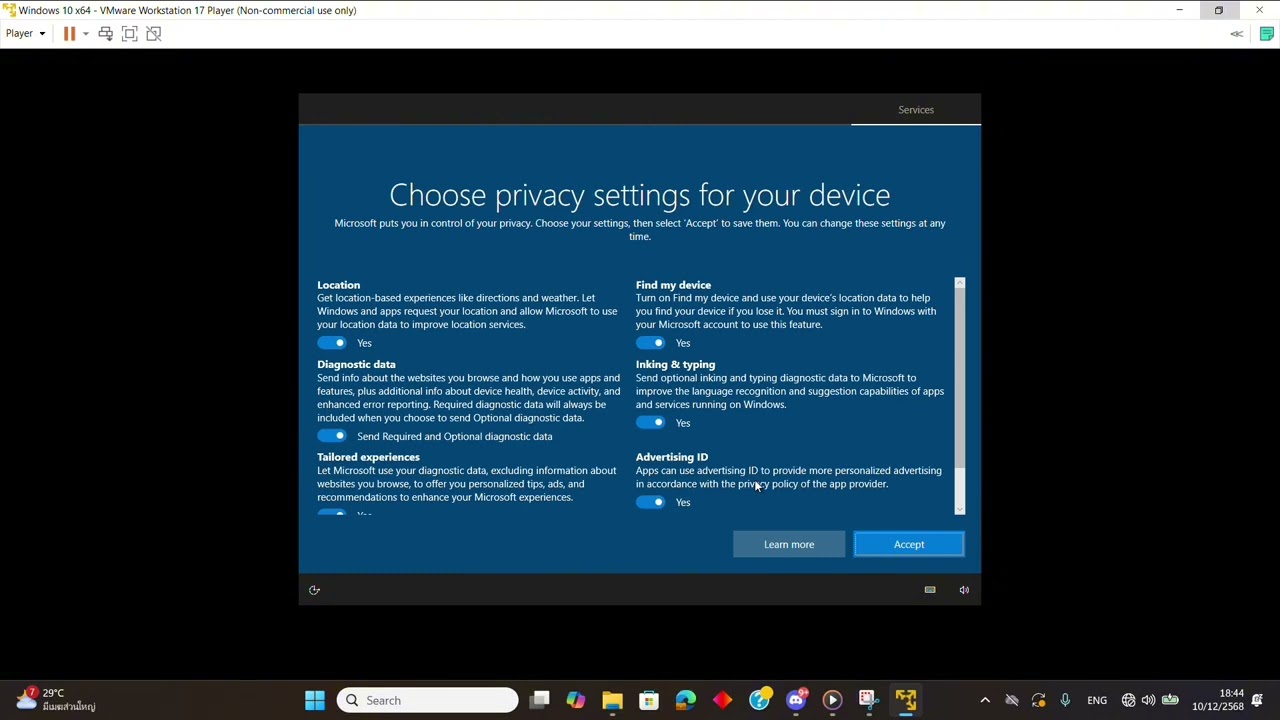Toggle the Inking & typing switch
Image resolution: width=1280 pixels, height=720 pixels.
point(650,423)
